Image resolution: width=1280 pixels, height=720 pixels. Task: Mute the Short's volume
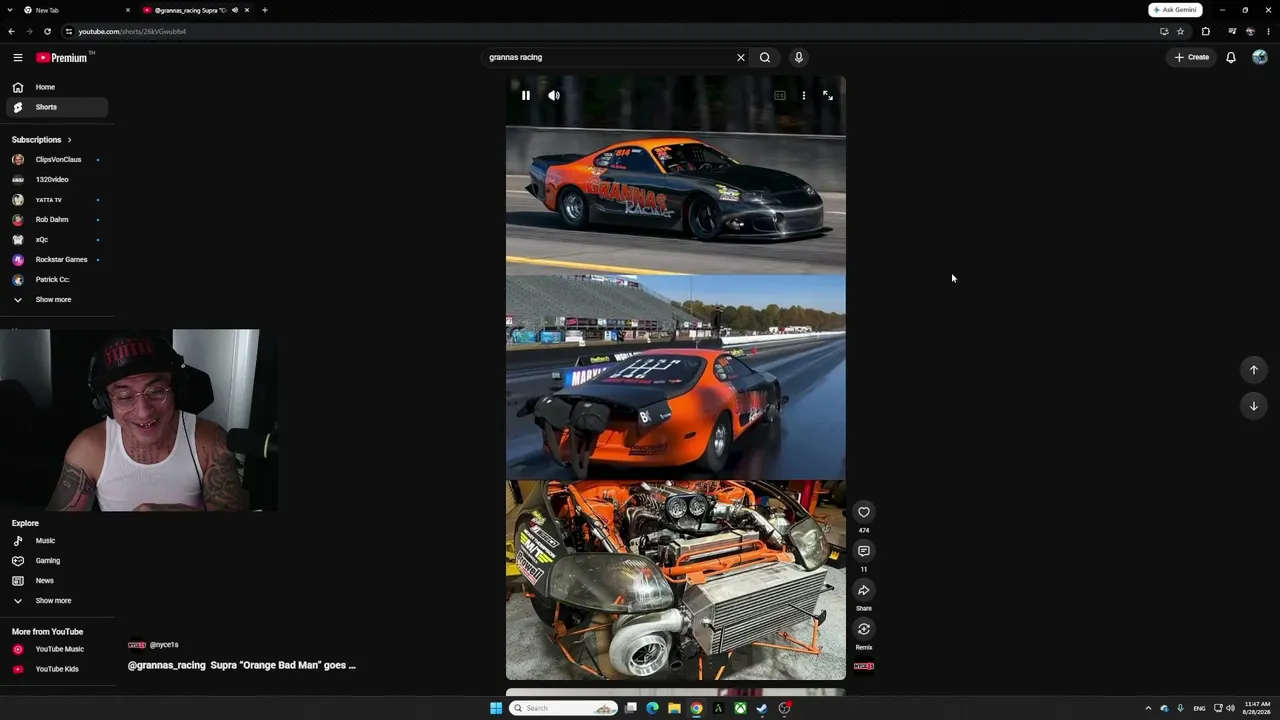pyautogui.click(x=554, y=96)
